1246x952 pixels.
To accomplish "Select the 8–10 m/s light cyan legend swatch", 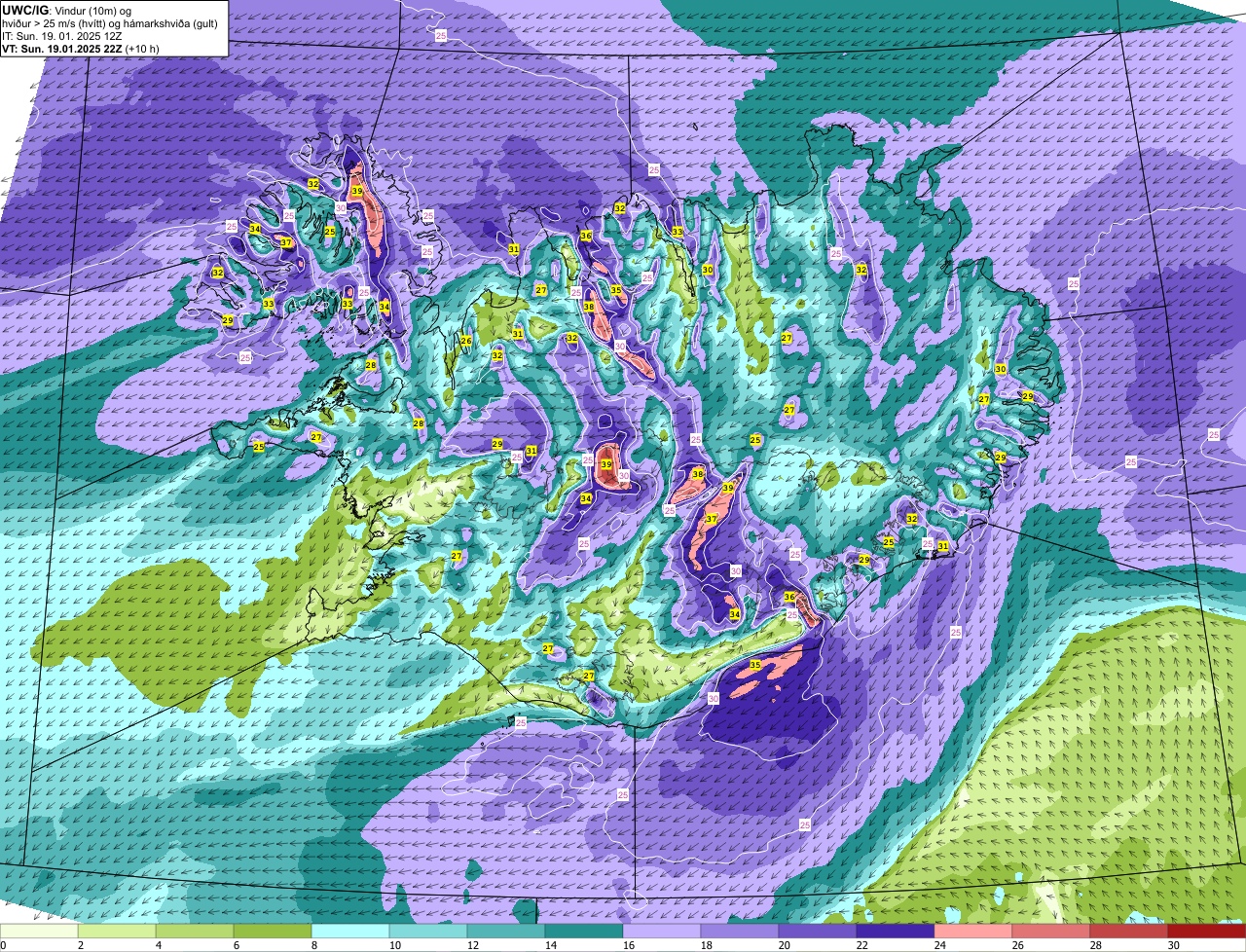I will pyautogui.click(x=350, y=931).
